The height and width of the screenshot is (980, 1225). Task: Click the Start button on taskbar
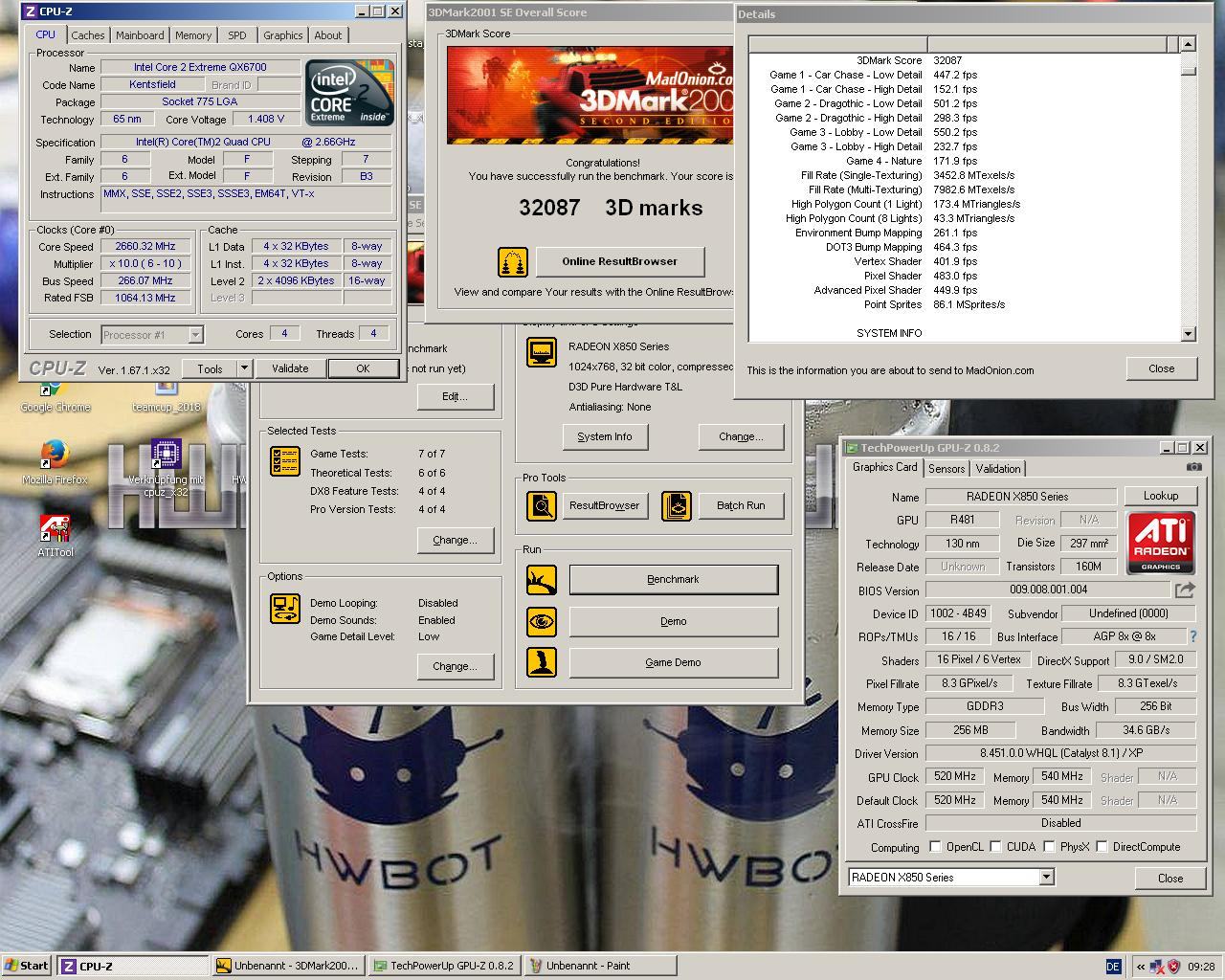(x=27, y=966)
